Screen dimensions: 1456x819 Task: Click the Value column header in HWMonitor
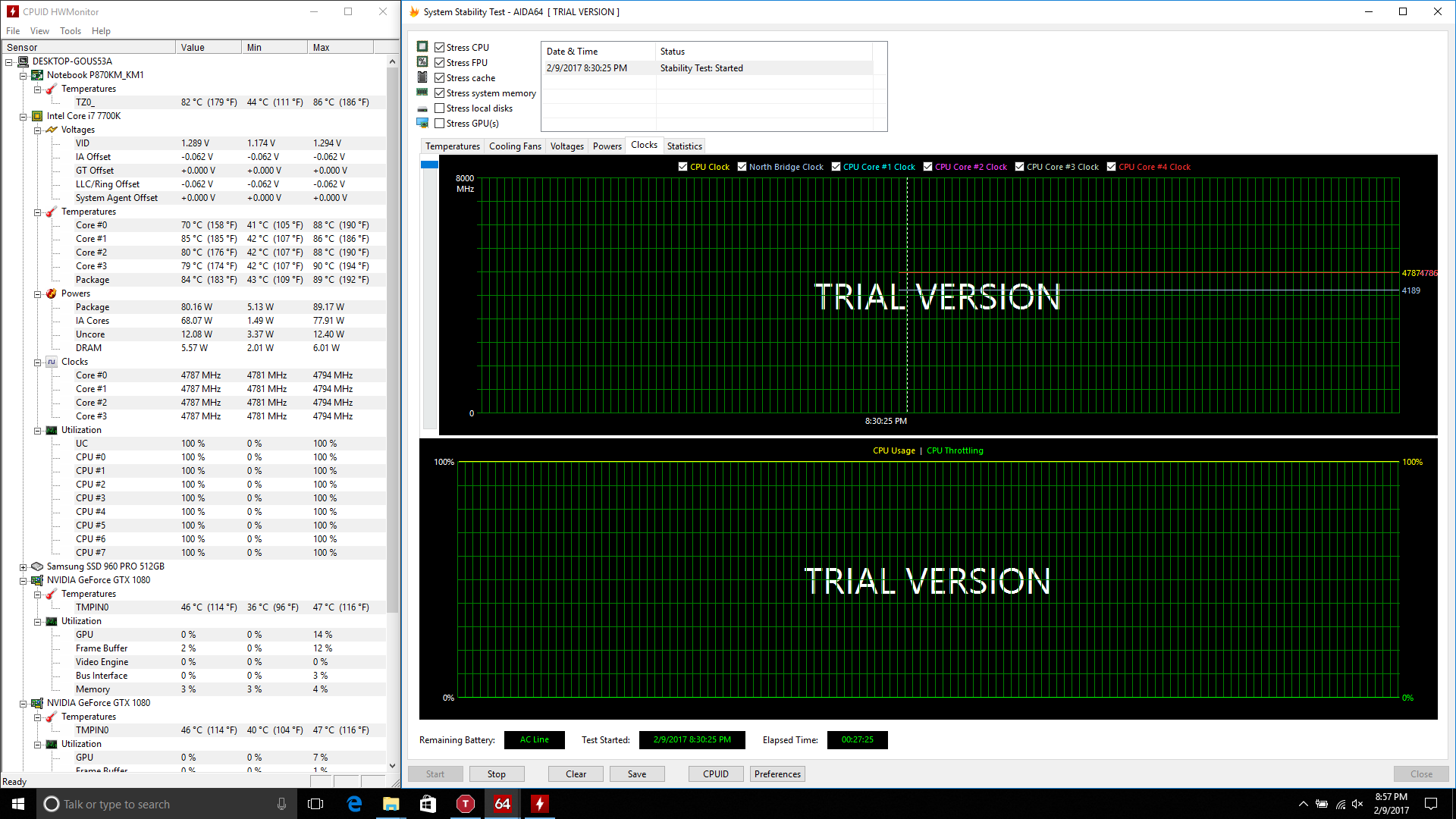209,47
